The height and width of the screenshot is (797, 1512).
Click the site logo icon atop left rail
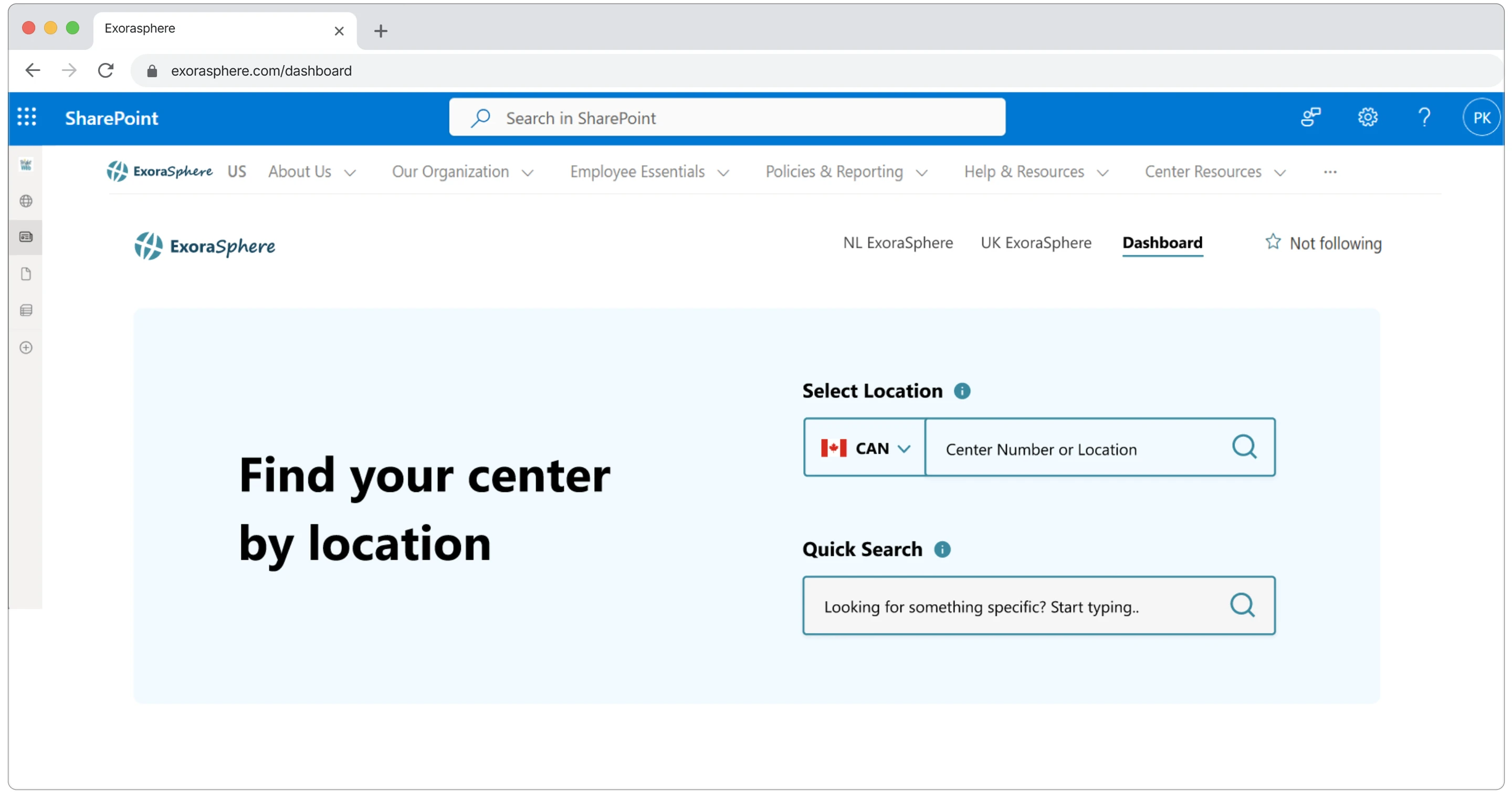click(26, 165)
